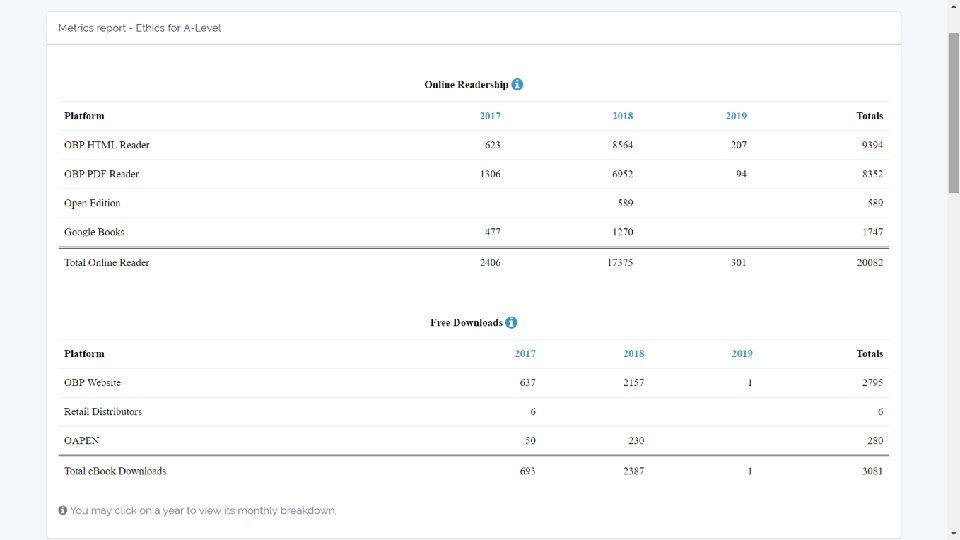Click the Metrics report - Ethics for A-Level header

pos(140,28)
